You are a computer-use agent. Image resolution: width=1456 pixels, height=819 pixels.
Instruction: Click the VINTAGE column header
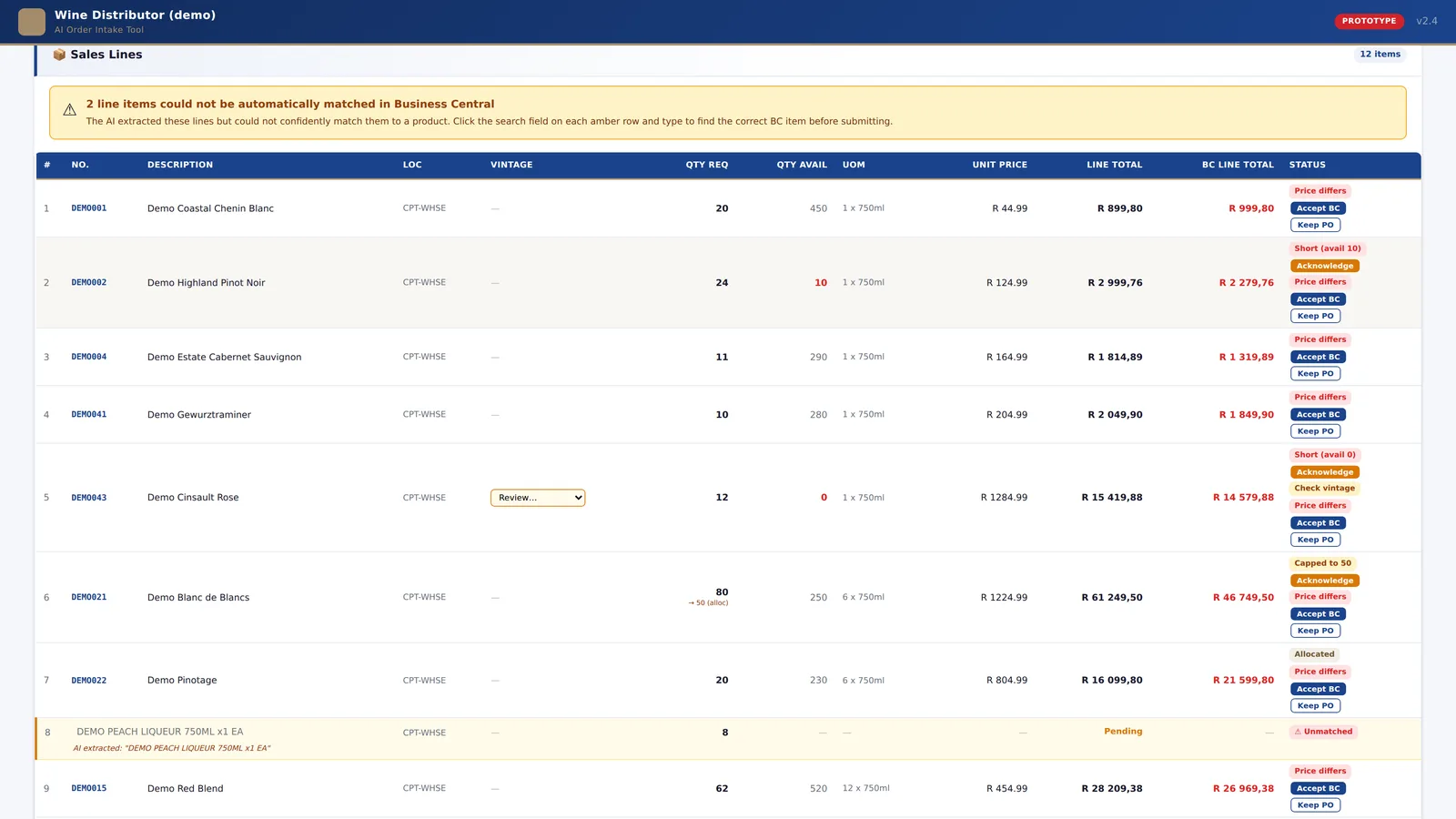pos(511,165)
